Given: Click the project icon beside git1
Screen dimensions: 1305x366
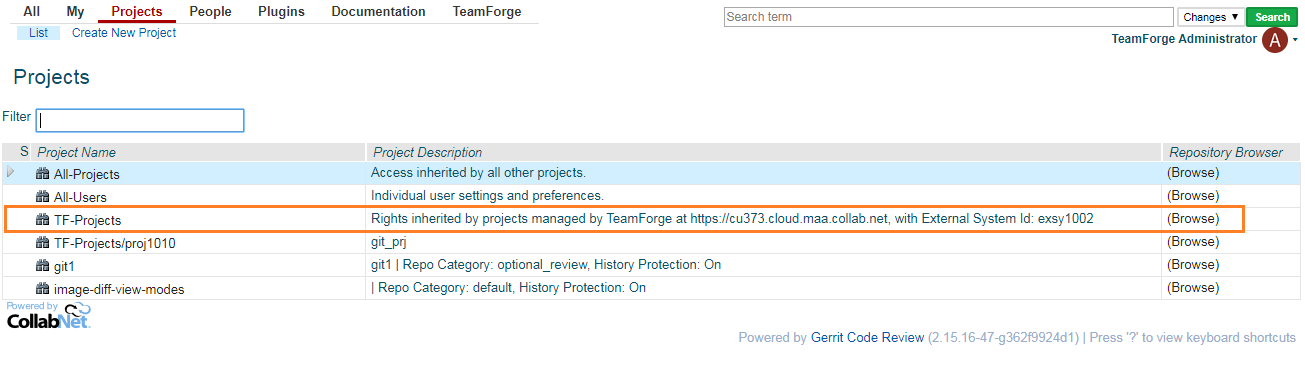Looking at the screenshot, I should pyautogui.click(x=43, y=266).
